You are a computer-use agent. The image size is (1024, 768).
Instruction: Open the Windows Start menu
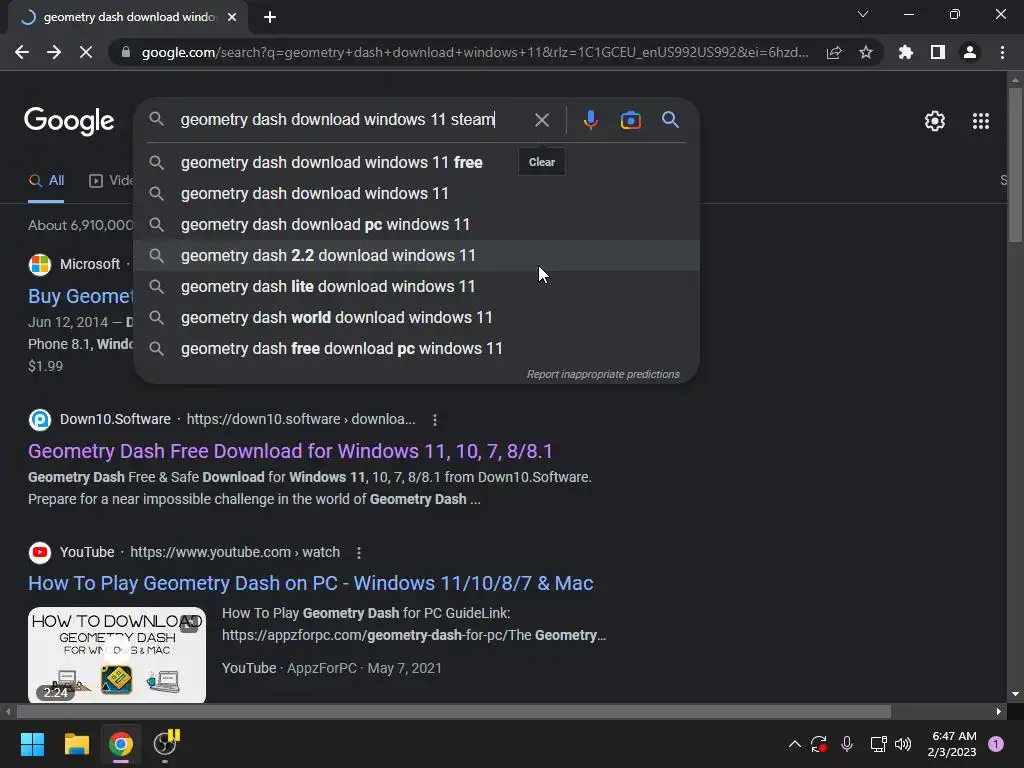pyautogui.click(x=32, y=744)
